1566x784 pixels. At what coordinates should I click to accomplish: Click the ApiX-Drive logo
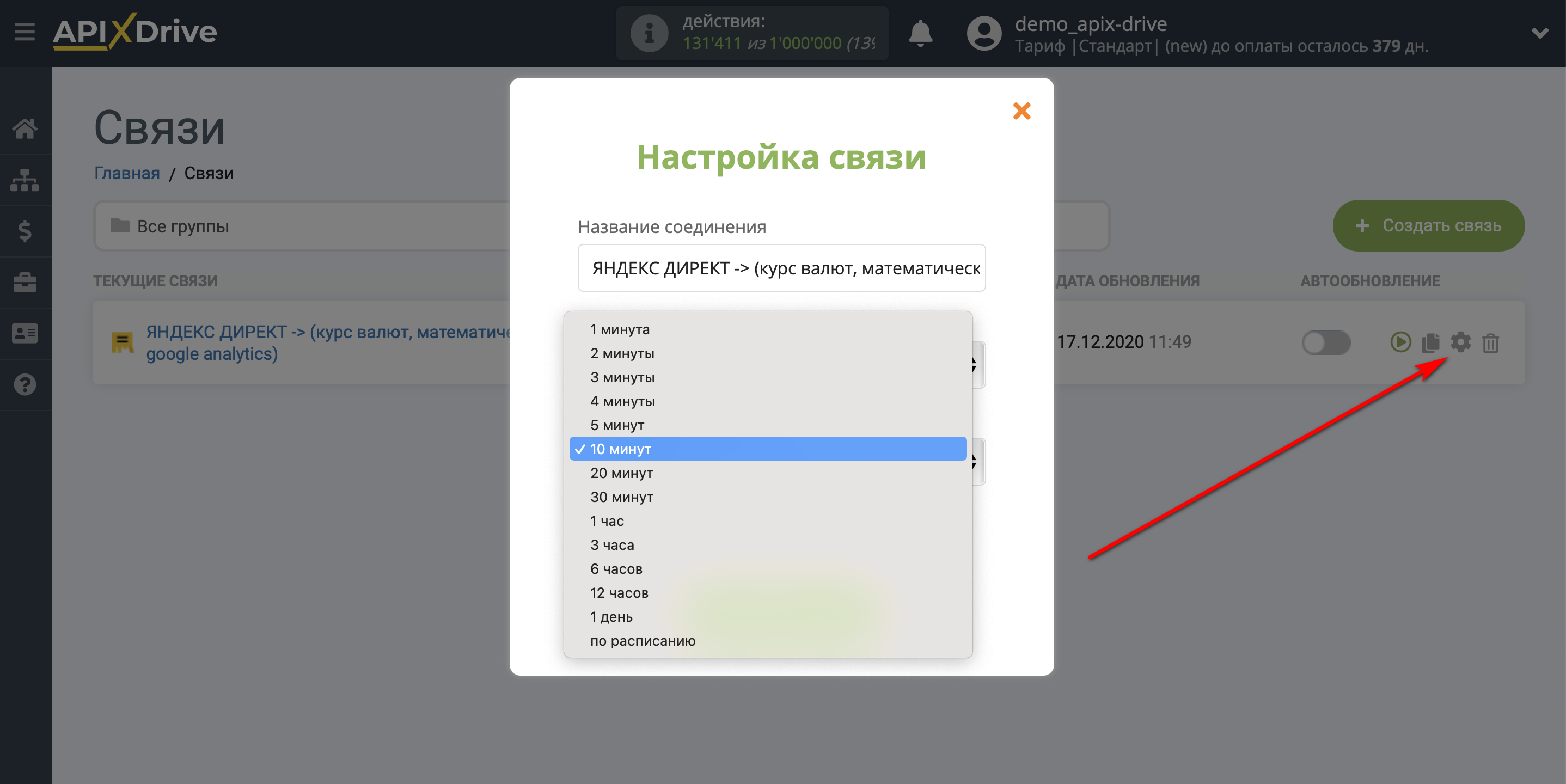point(134,32)
